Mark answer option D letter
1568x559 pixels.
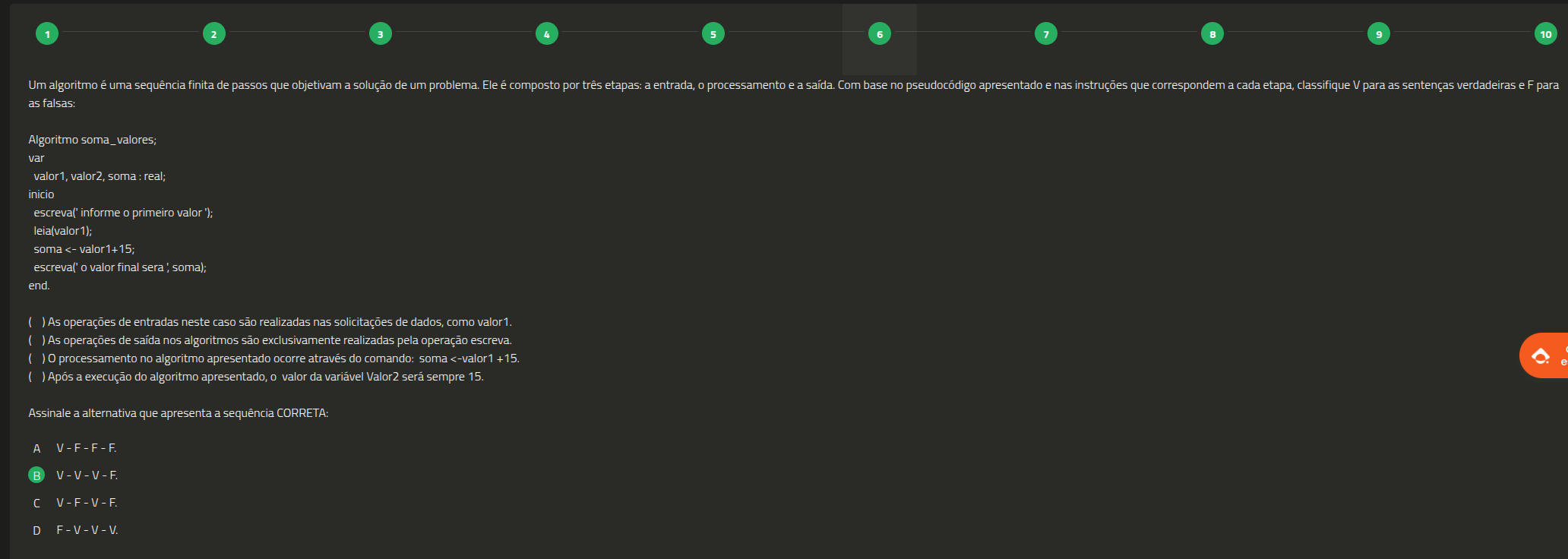36,530
